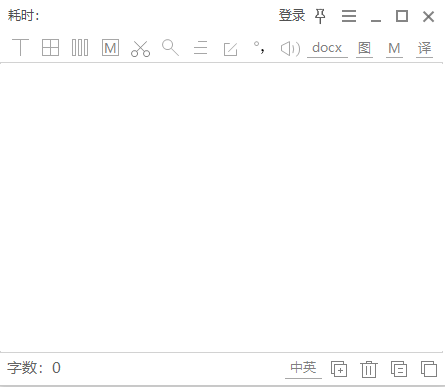
Task: Play text aloud with speaker icon
Action: [x=290, y=49]
